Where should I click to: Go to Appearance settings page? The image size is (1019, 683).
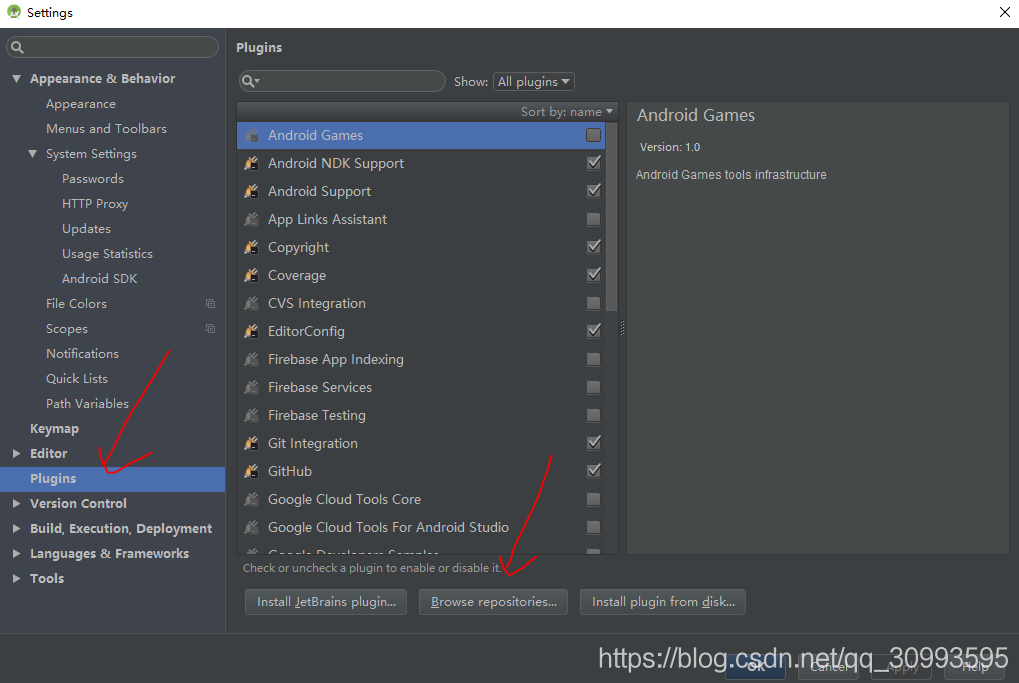pos(81,104)
